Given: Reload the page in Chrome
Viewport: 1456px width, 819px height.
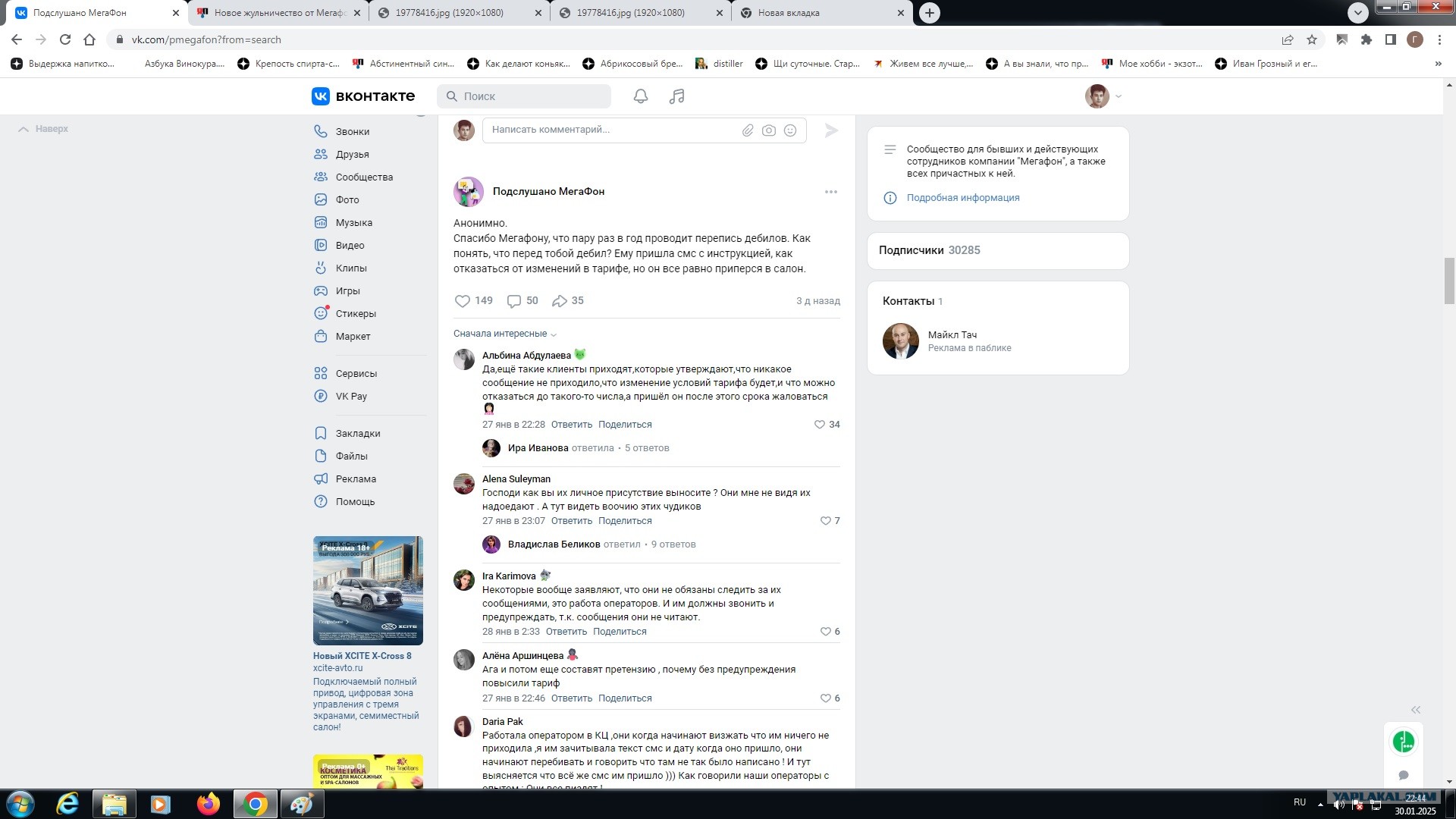Looking at the screenshot, I should 65,39.
